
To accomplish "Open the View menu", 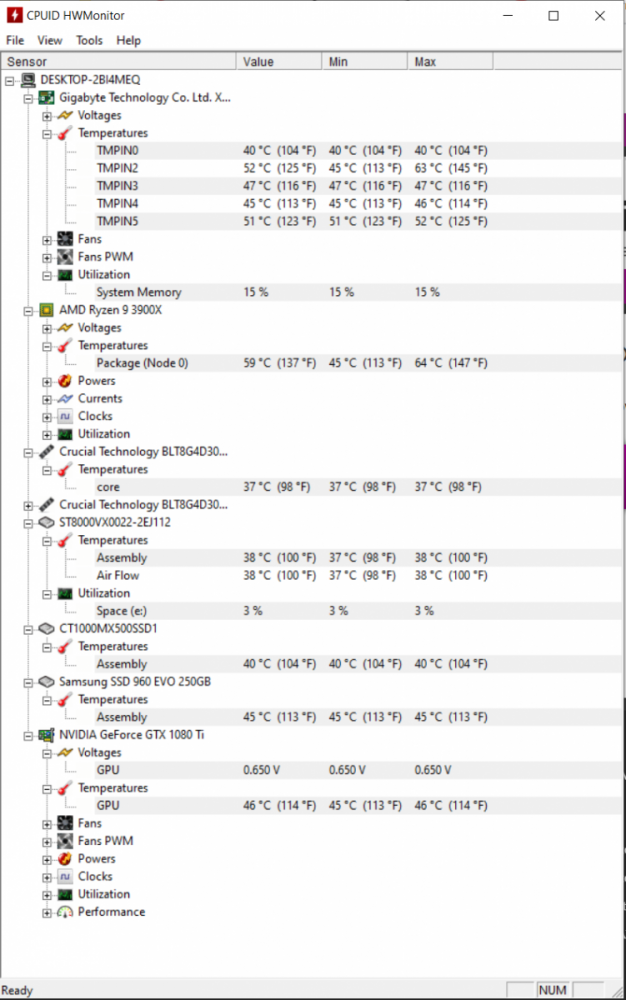I will click(x=50, y=40).
